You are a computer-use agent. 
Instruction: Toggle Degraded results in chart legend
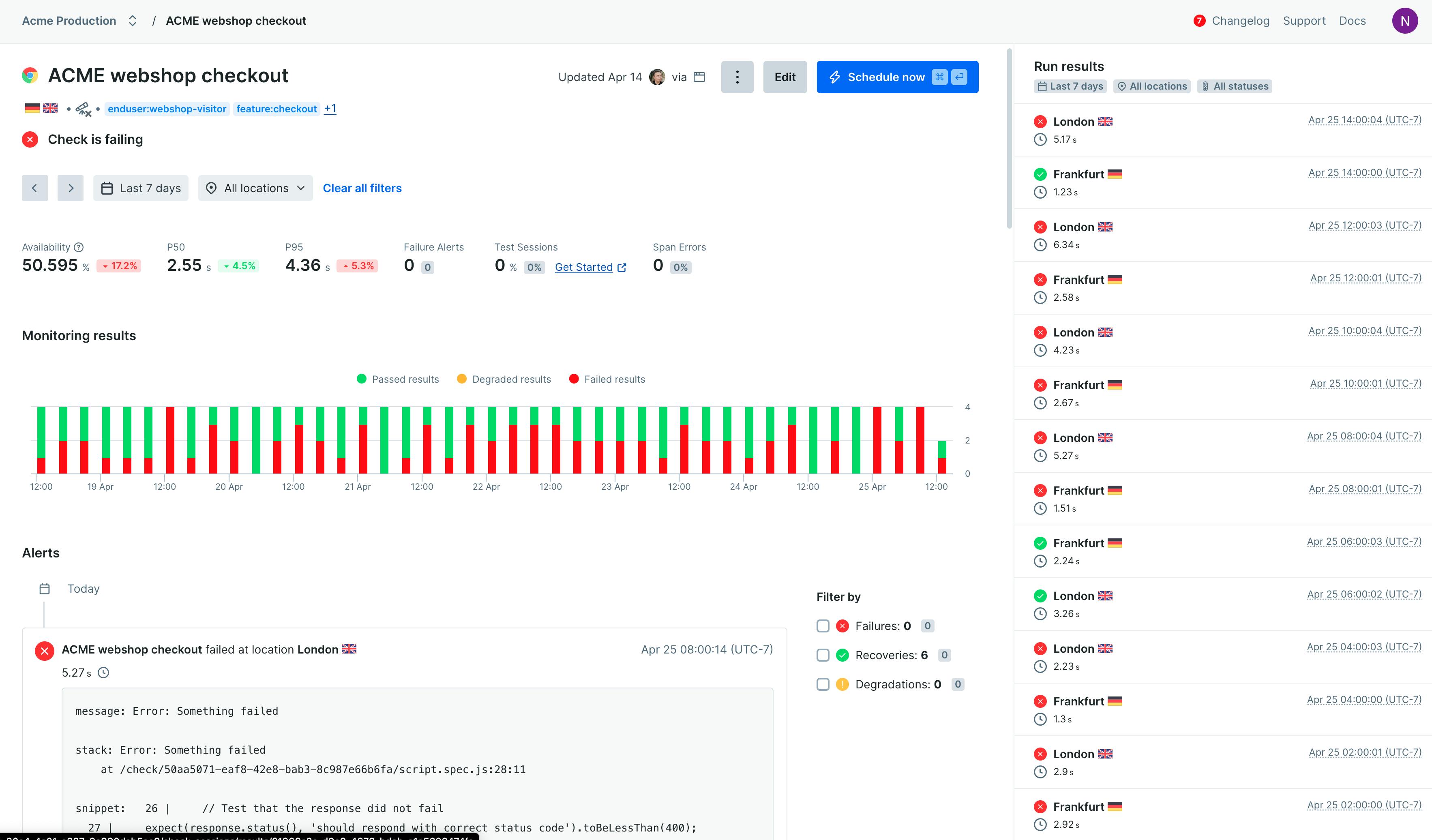[x=504, y=379]
